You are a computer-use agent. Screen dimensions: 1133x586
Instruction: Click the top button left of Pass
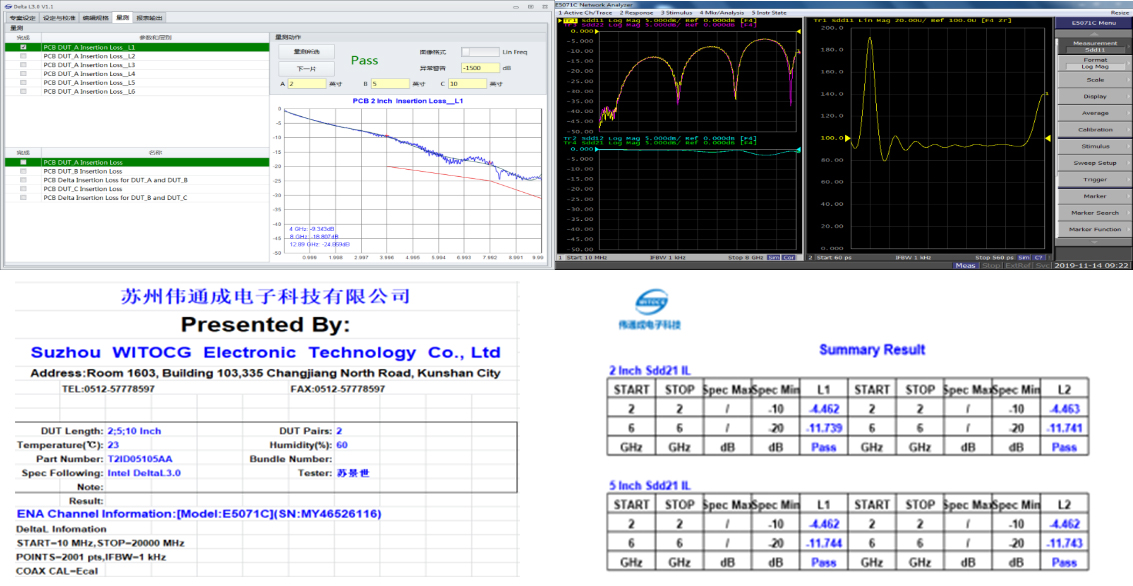tap(306, 51)
